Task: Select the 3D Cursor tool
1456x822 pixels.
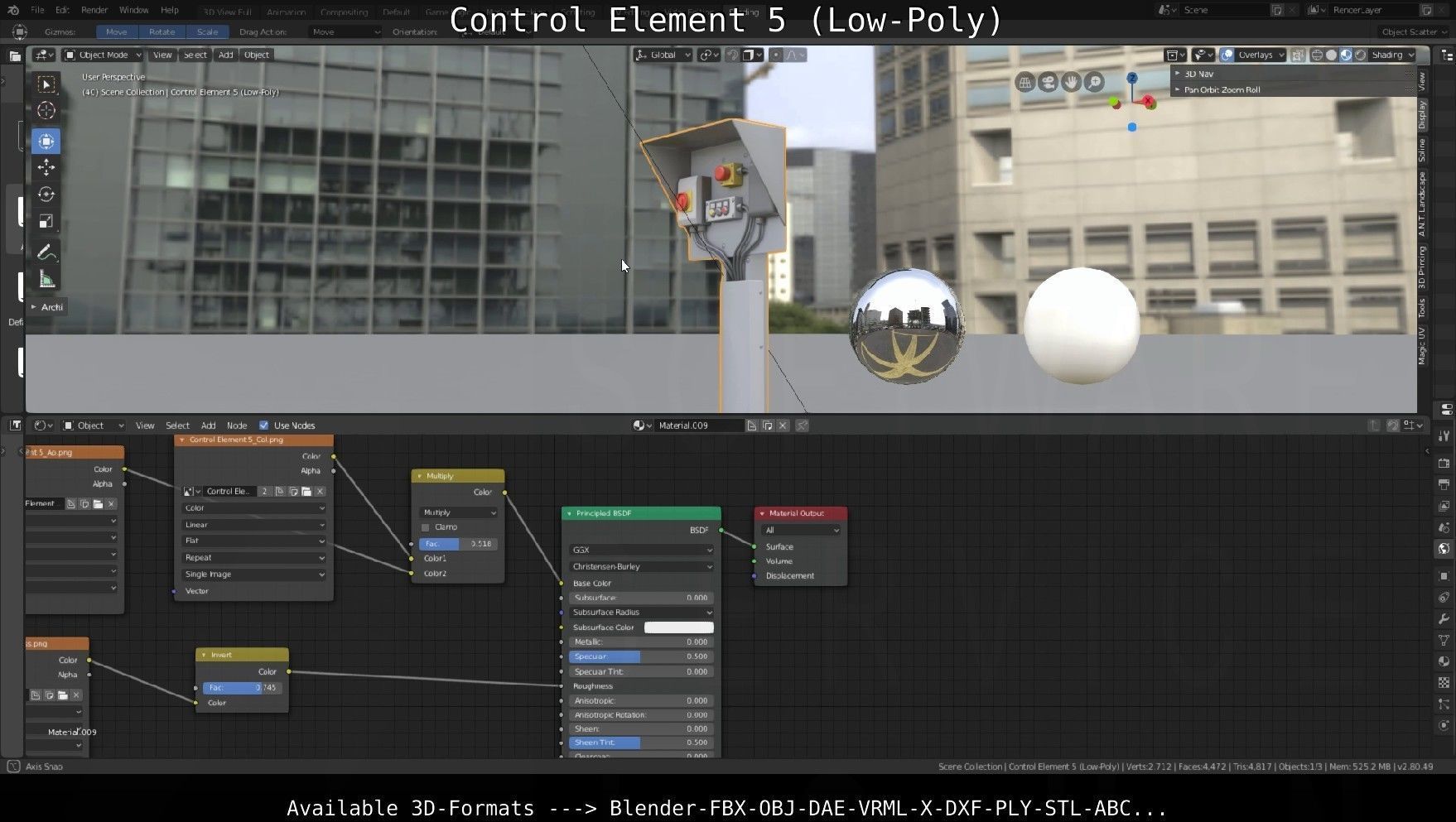Action: tap(46, 110)
